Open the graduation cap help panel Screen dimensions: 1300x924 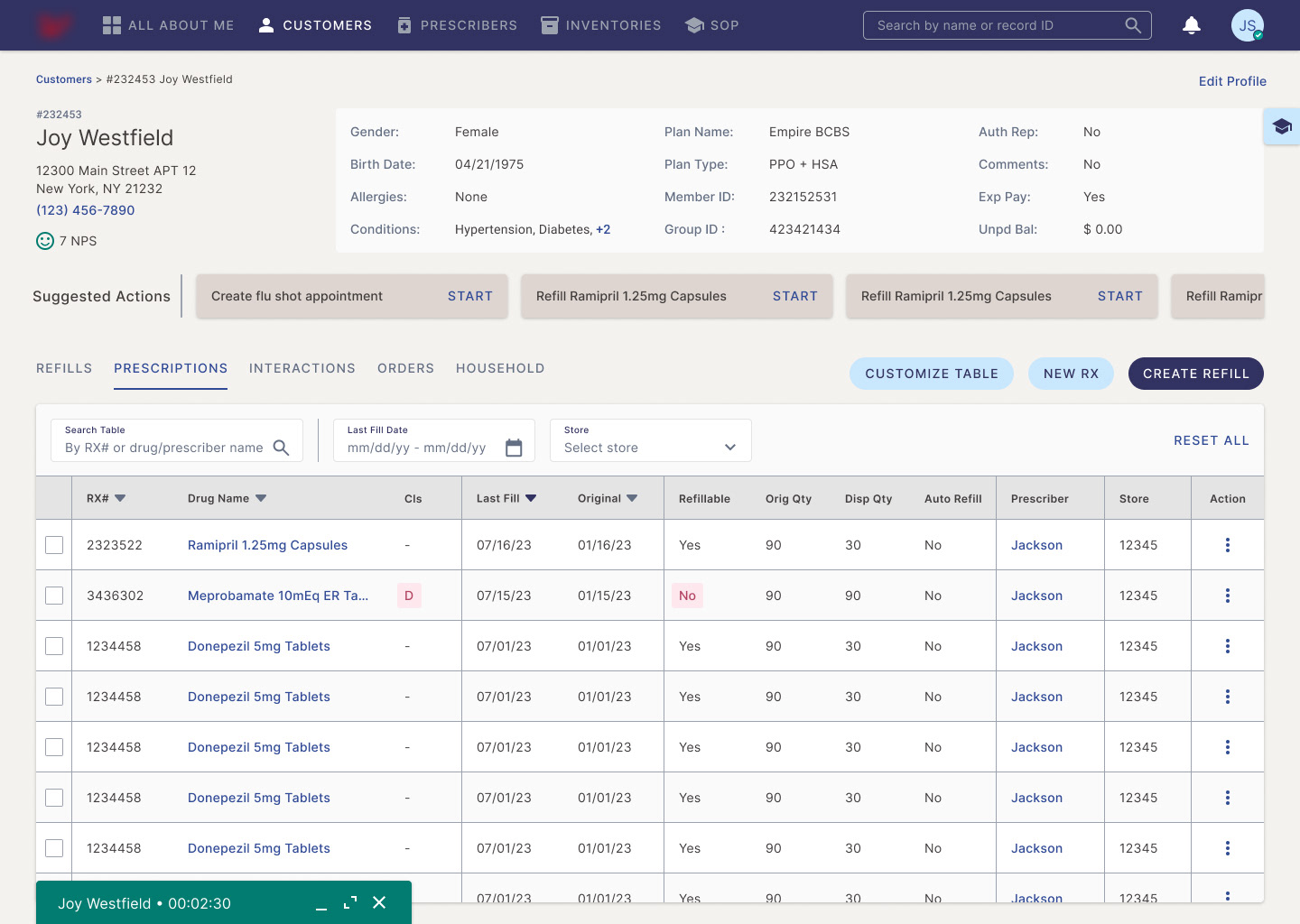(x=1282, y=126)
